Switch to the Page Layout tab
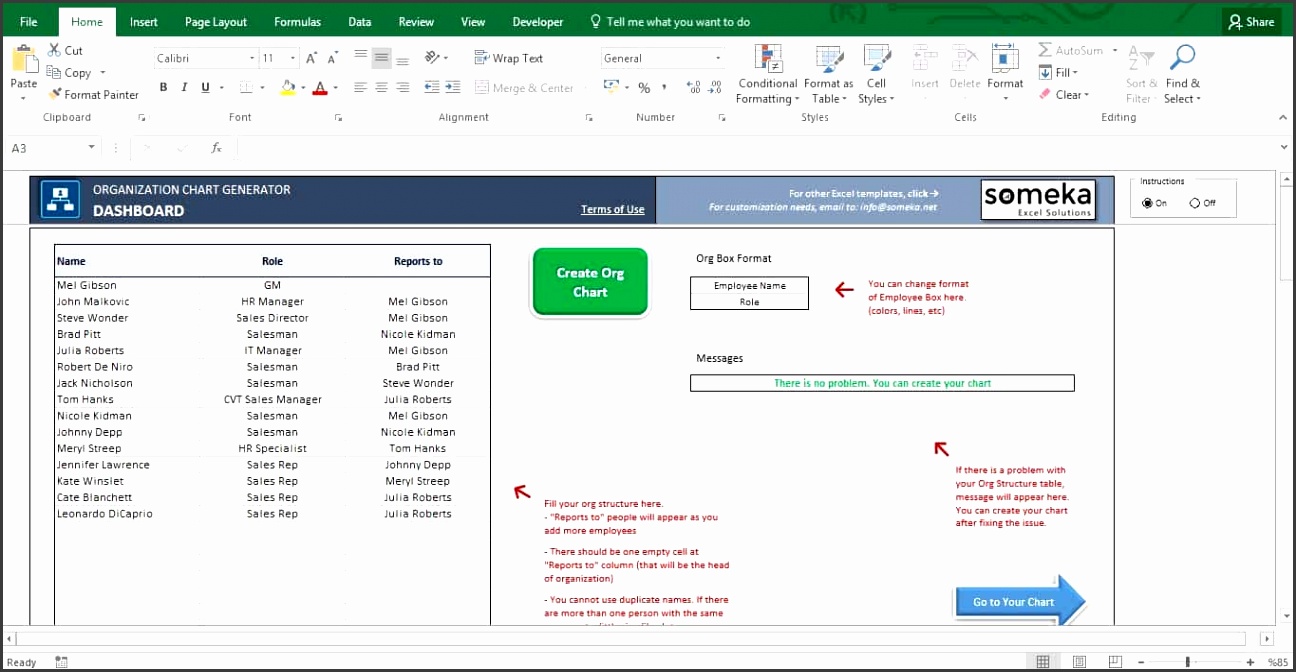Screen dimensions: 1296x672 [x=215, y=22]
